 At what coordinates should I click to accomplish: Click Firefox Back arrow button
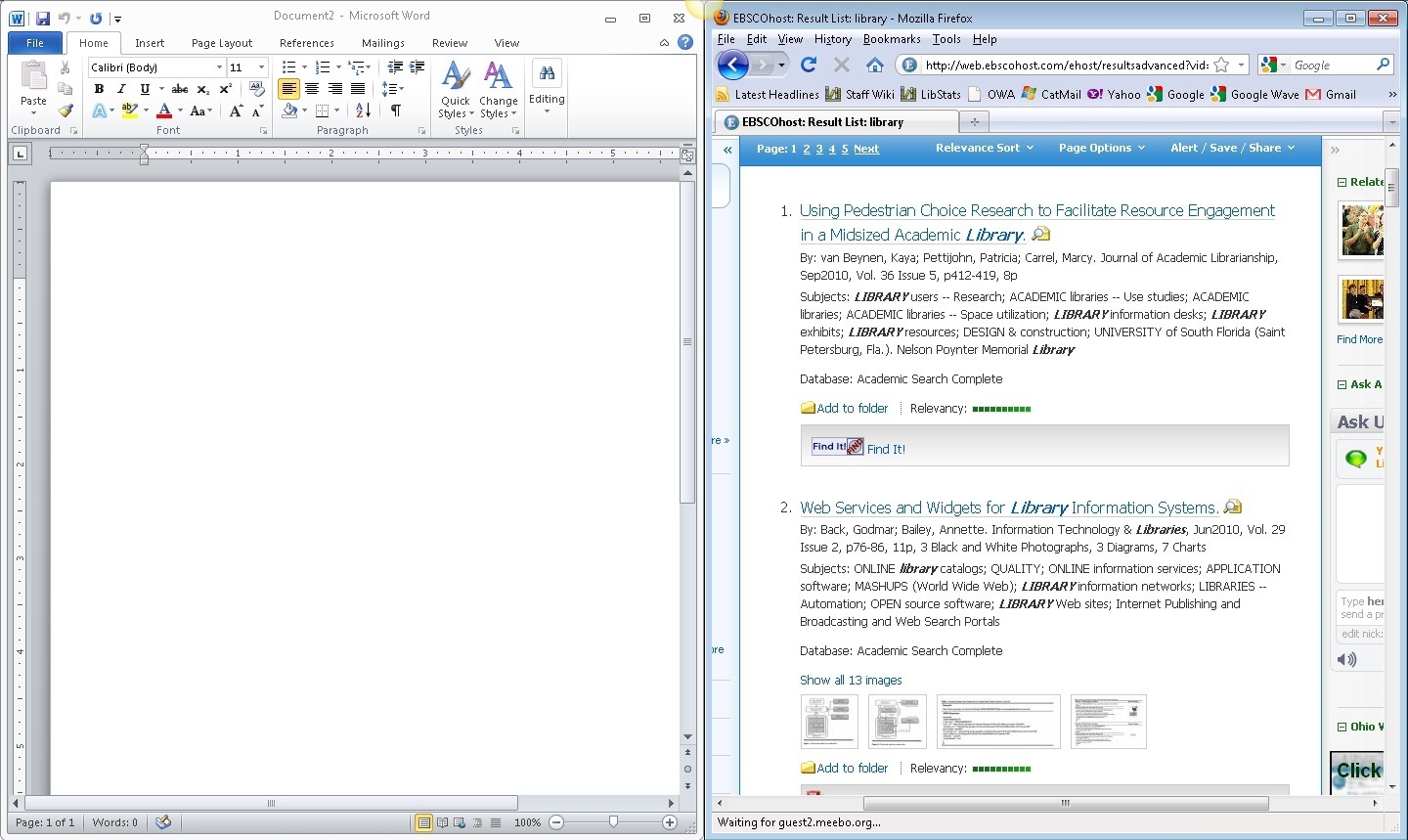click(x=733, y=65)
